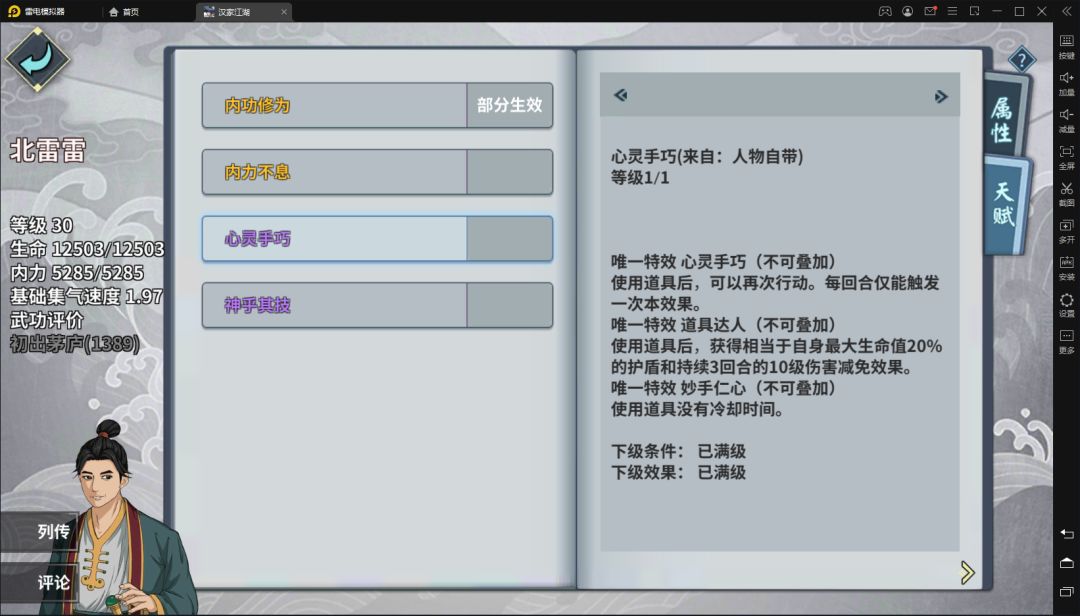
Task: Switch to the 天赋 bookmark tab
Action: pos(1006,203)
